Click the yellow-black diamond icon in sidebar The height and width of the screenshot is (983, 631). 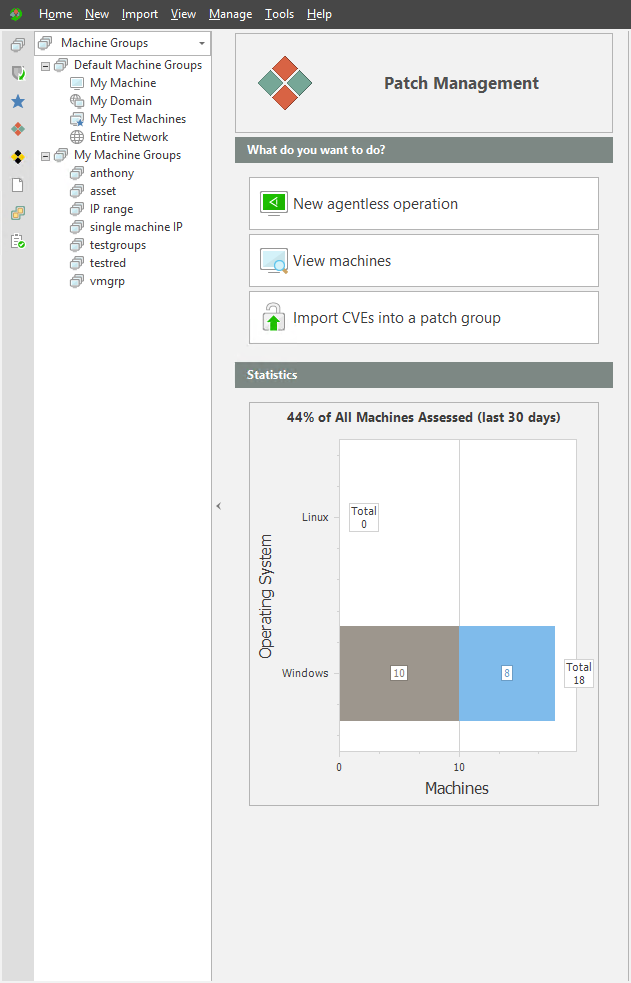17,157
